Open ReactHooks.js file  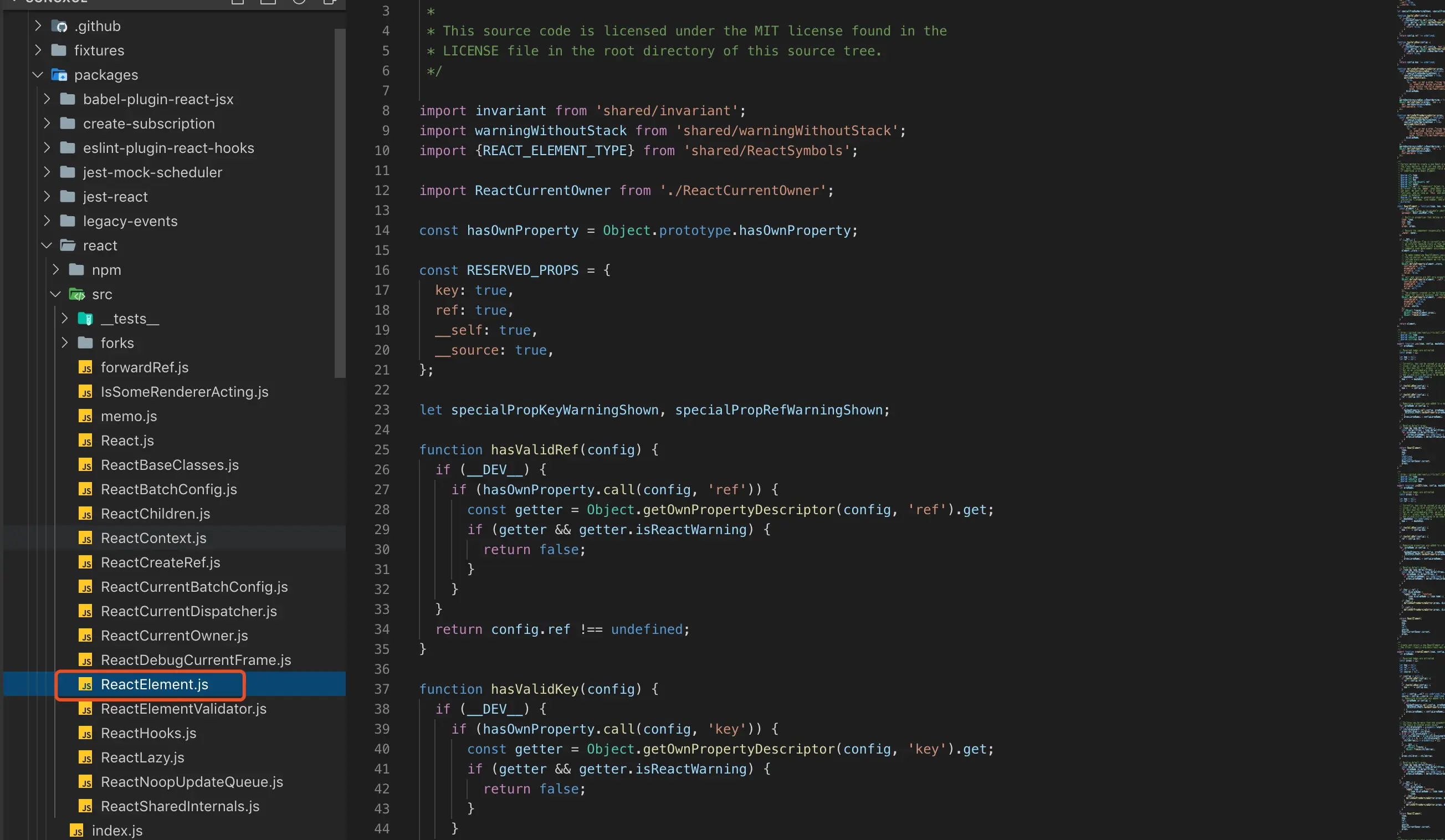coord(148,734)
